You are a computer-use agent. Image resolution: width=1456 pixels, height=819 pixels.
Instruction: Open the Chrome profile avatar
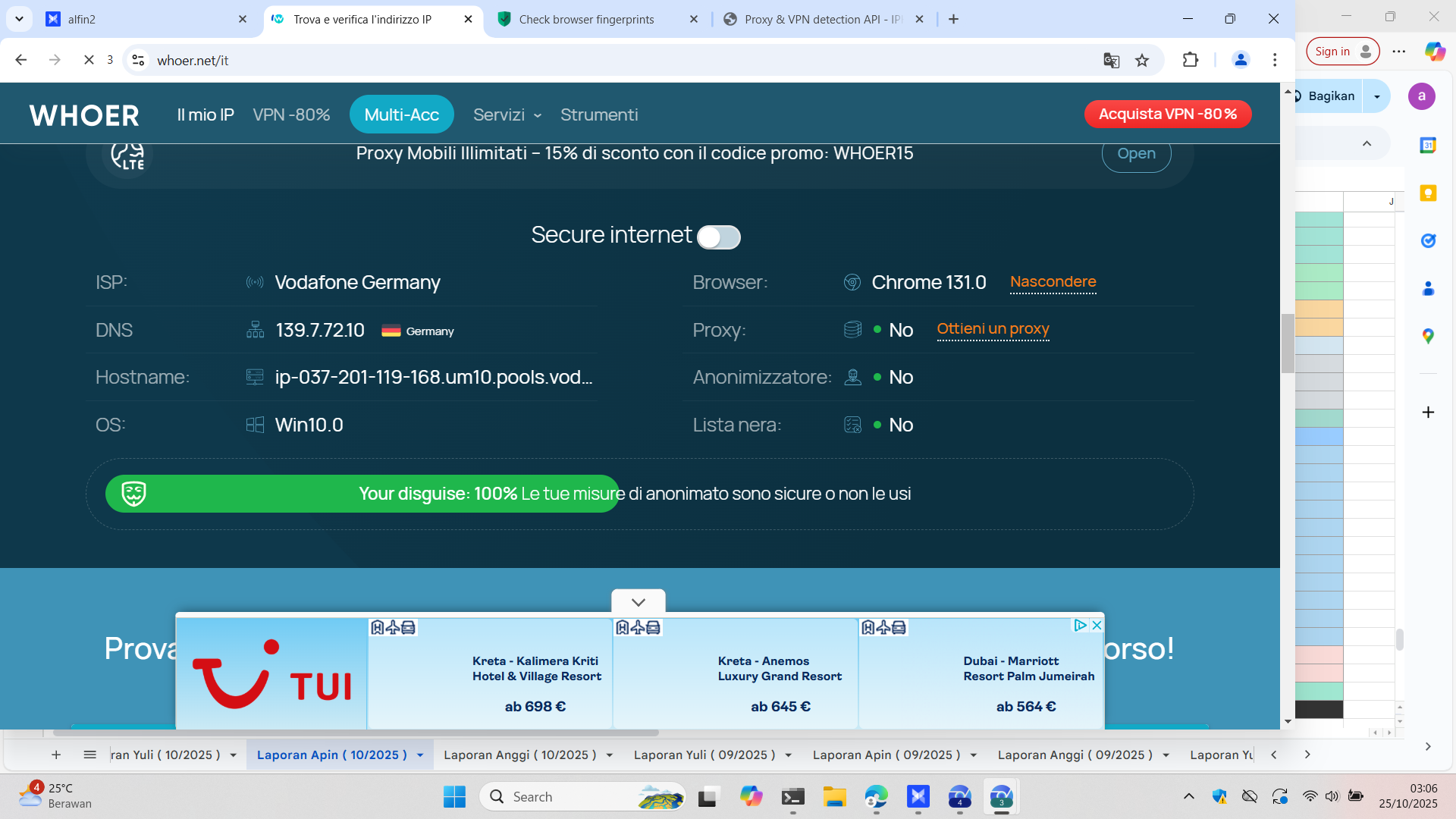(x=1241, y=60)
